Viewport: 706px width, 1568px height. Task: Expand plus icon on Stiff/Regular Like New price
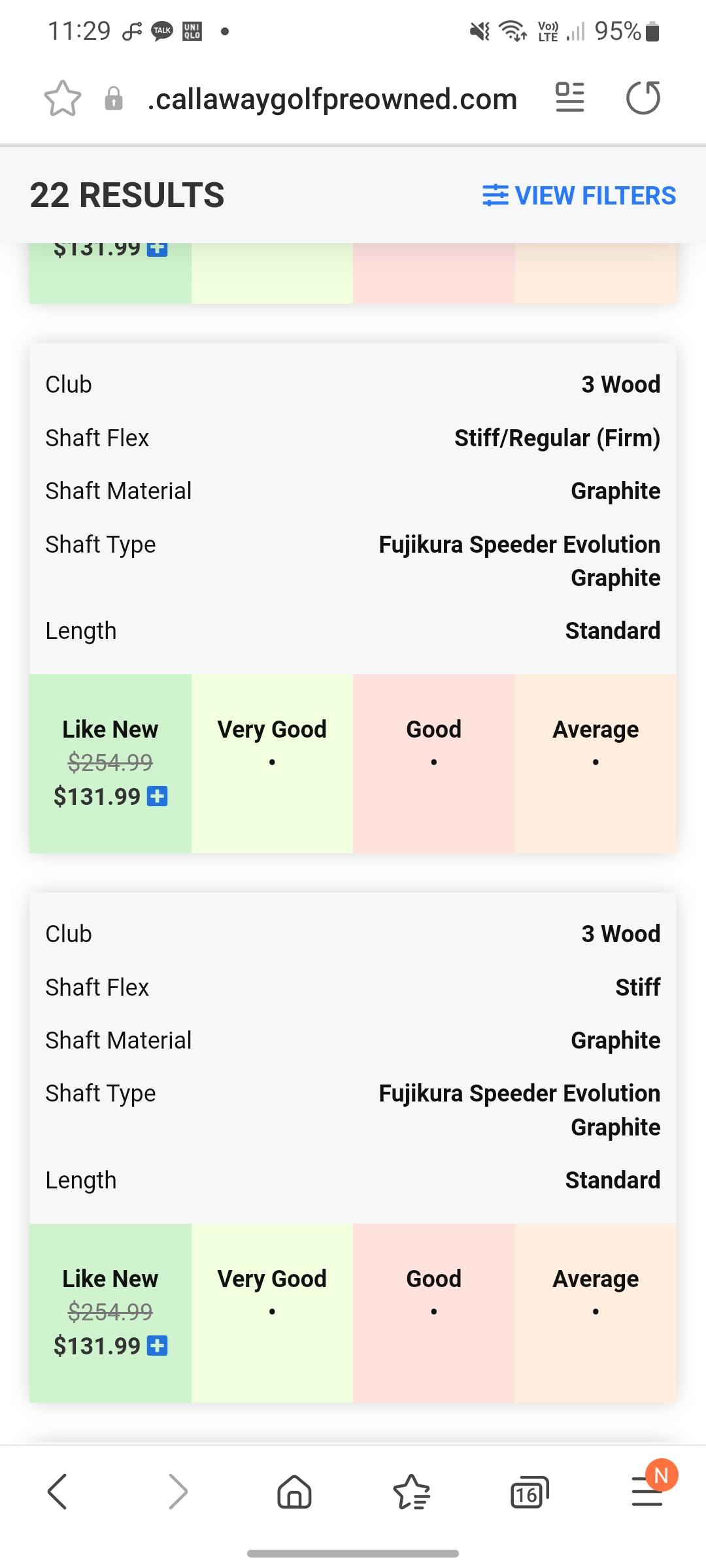click(x=158, y=796)
